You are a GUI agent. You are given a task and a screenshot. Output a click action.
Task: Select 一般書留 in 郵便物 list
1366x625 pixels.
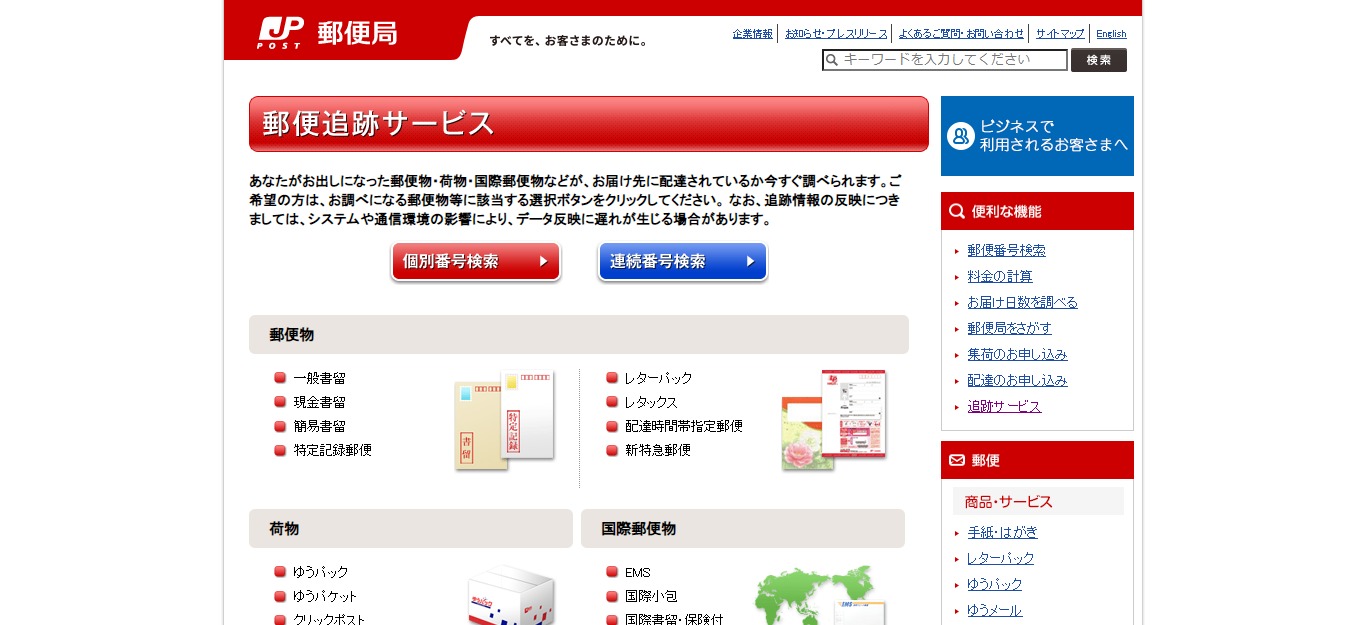(x=320, y=378)
